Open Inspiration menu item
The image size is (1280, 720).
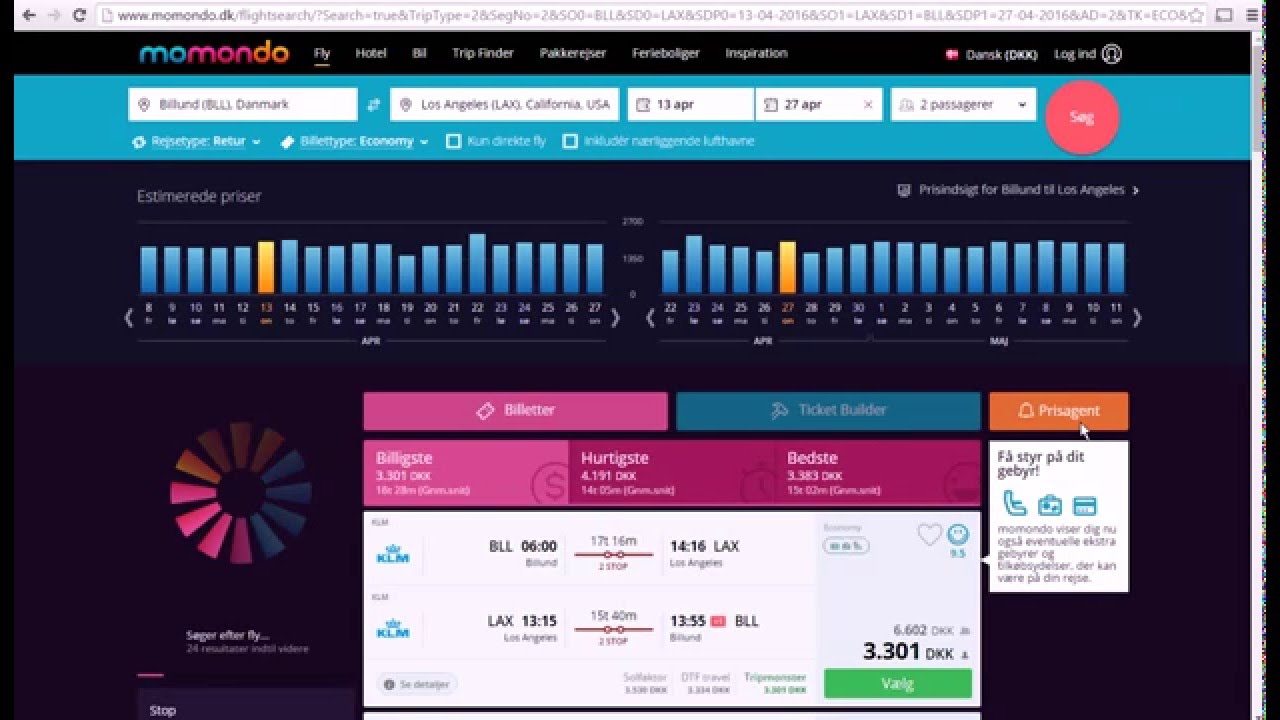pos(756,54)
